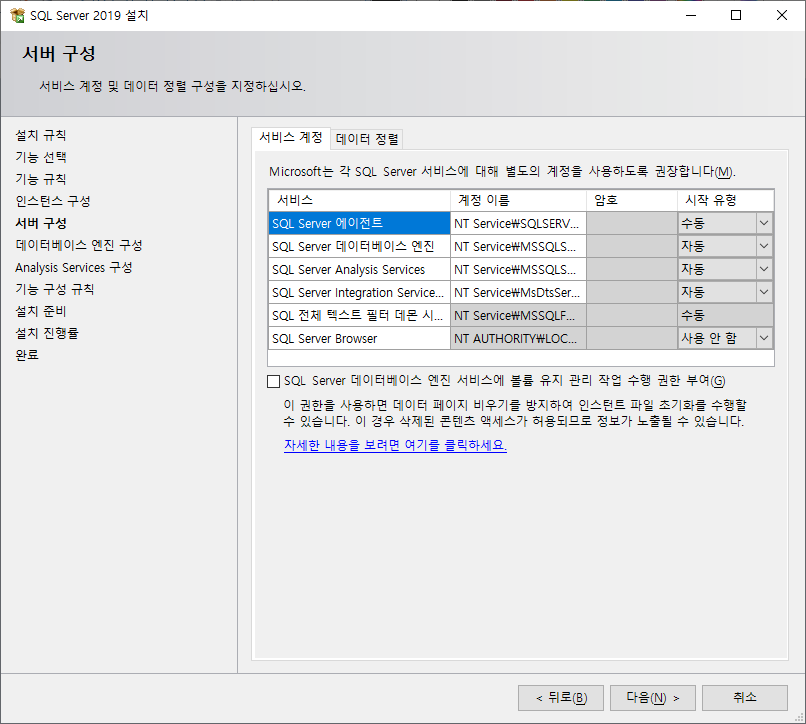Screen dimensions: 806x724
Task: Click the bold 서버 구성 sidebar step
Action: 41,223
